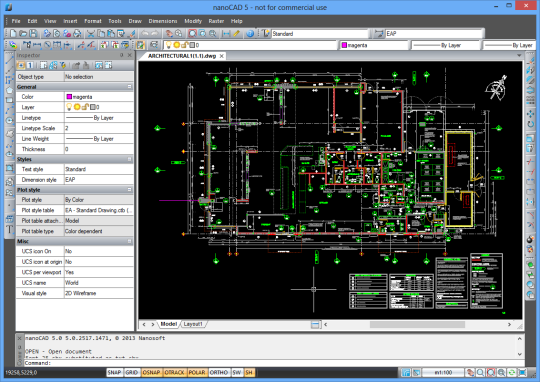Switch to the Layout1 tab
Viewport: 540px width, 382px height.
(x=193, y=324)
